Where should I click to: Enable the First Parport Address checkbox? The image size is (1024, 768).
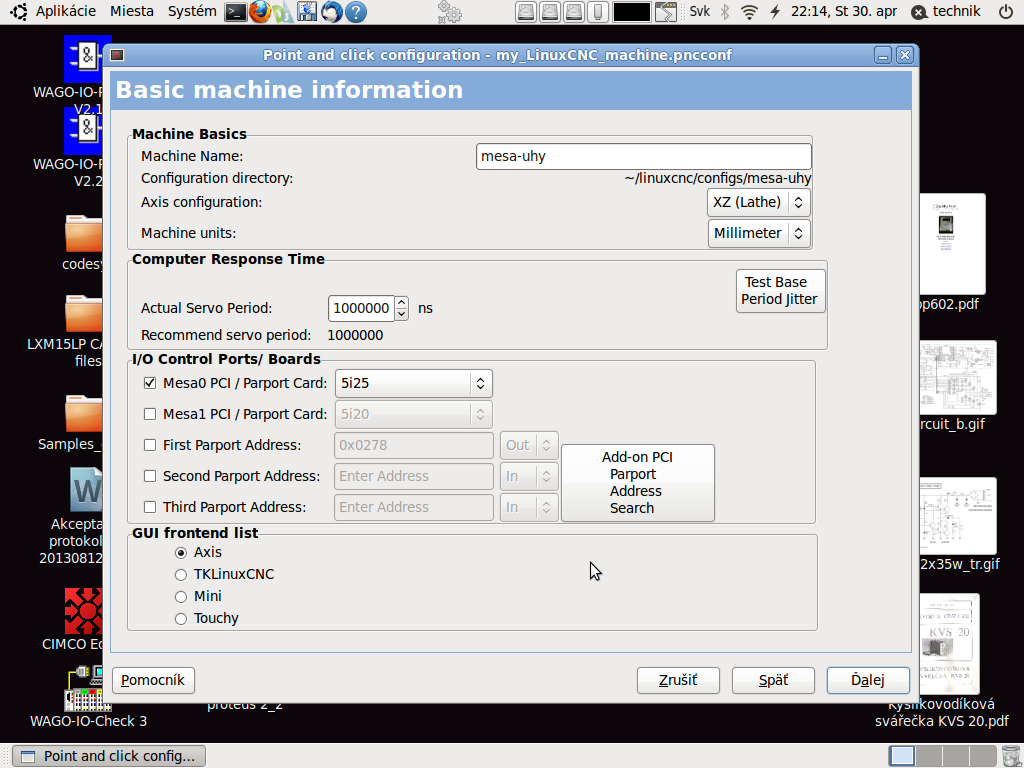click(150, 445)
